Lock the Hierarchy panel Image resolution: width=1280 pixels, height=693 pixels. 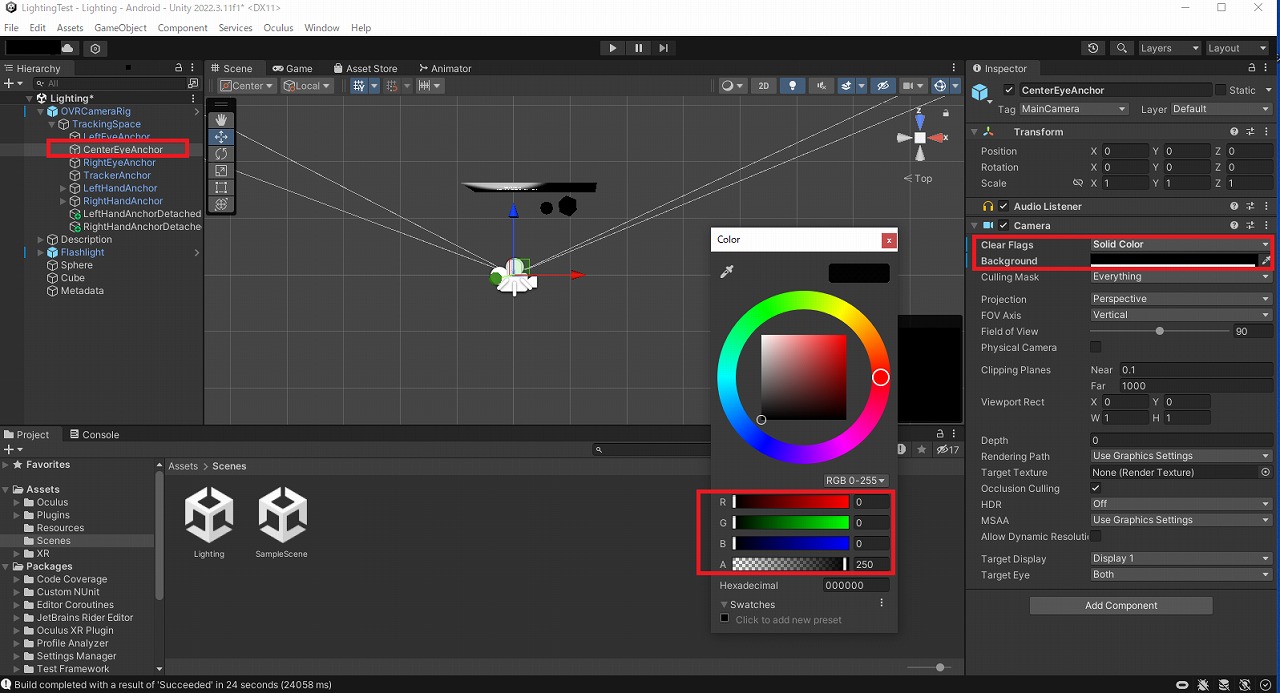coord(178,68)
